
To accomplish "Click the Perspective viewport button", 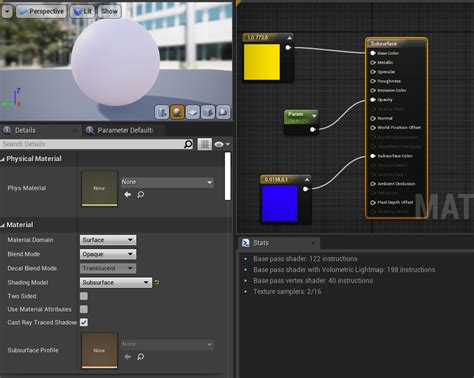I will click(x=41, y=11).
